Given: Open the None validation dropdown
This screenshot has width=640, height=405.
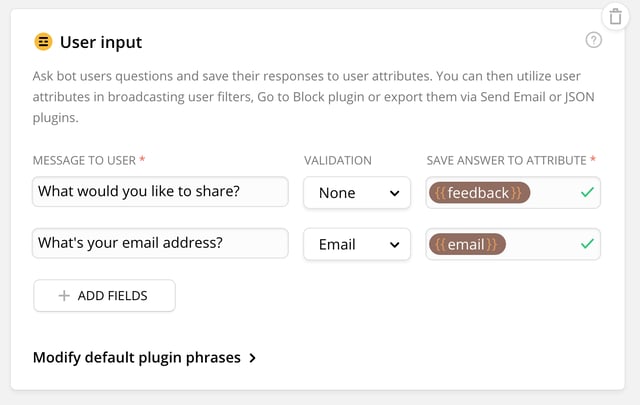Looking at the screenshot, I should click(x=357, y=193).
